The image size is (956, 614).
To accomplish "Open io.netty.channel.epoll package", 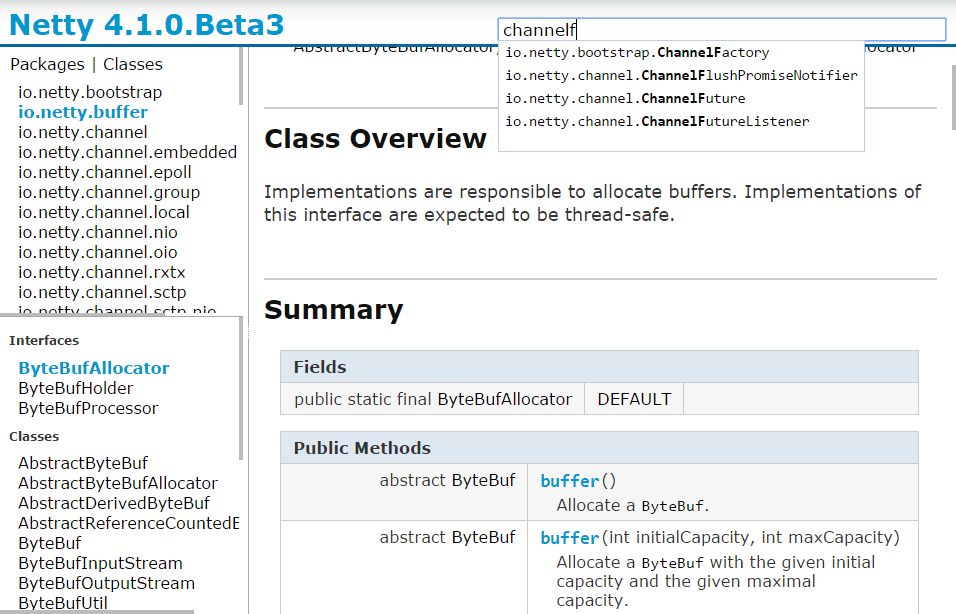I will coord(104,173).
